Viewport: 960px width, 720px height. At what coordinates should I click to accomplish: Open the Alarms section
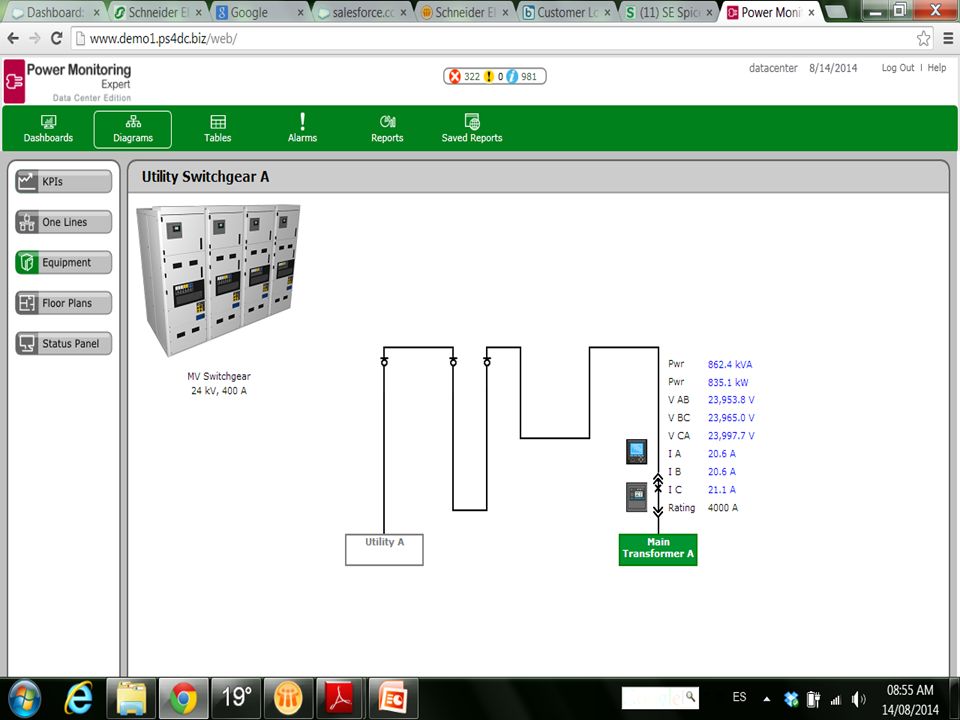click(x=302, y=129)
